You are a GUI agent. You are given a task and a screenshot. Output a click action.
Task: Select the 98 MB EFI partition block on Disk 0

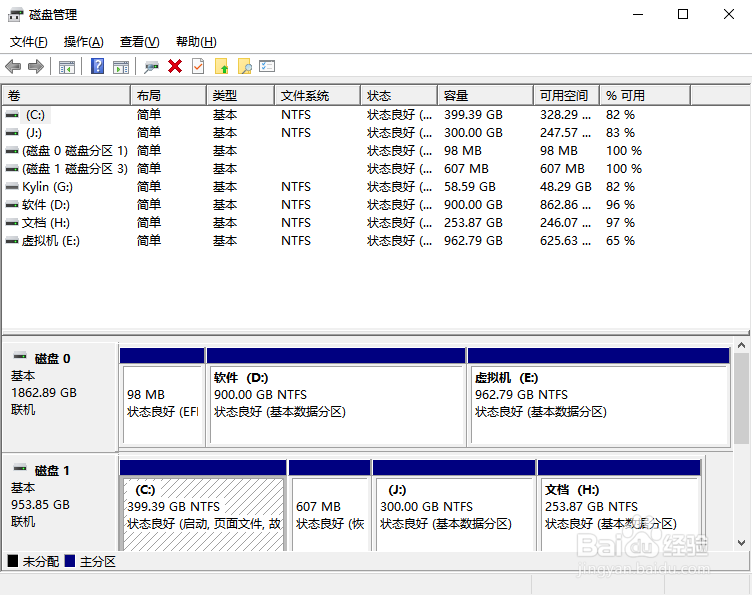point(163,397)
